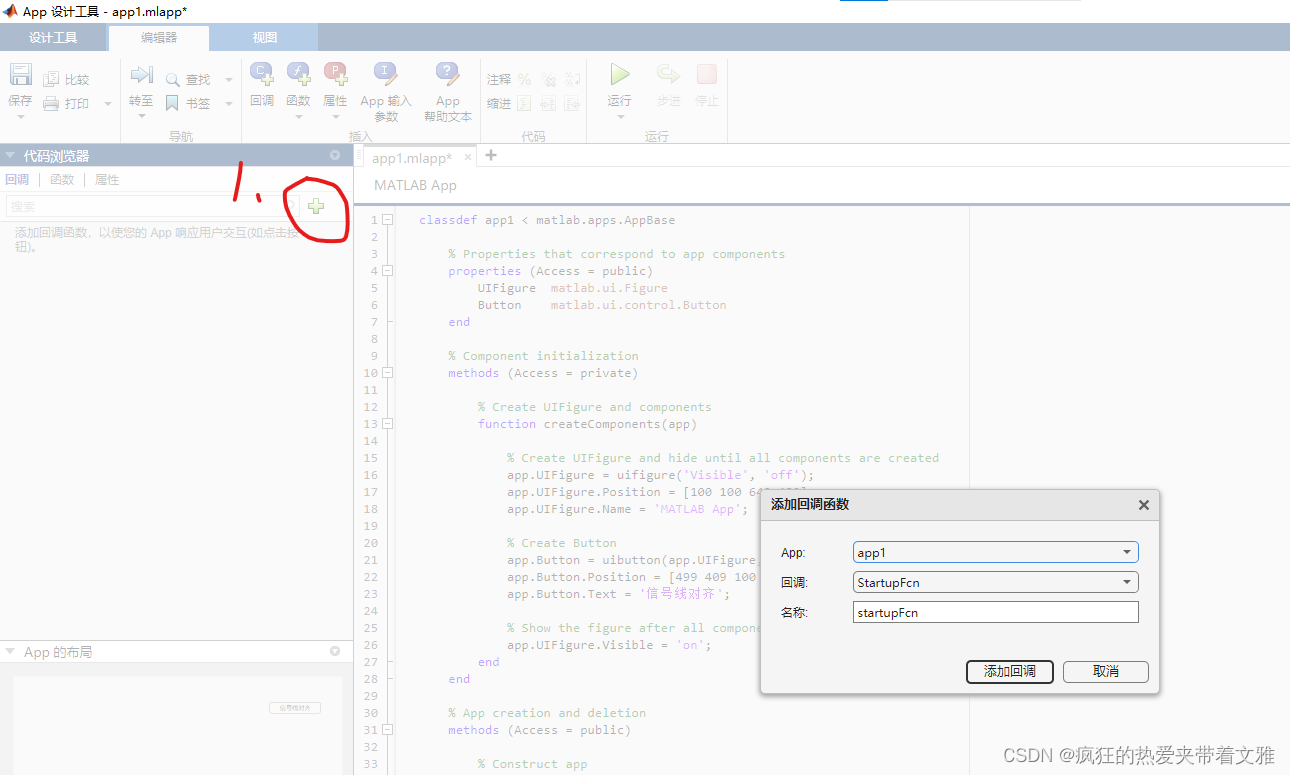Click the App 帮助文本 icon
Viewport: 1290px width, 775px height.
click(448, 74)
